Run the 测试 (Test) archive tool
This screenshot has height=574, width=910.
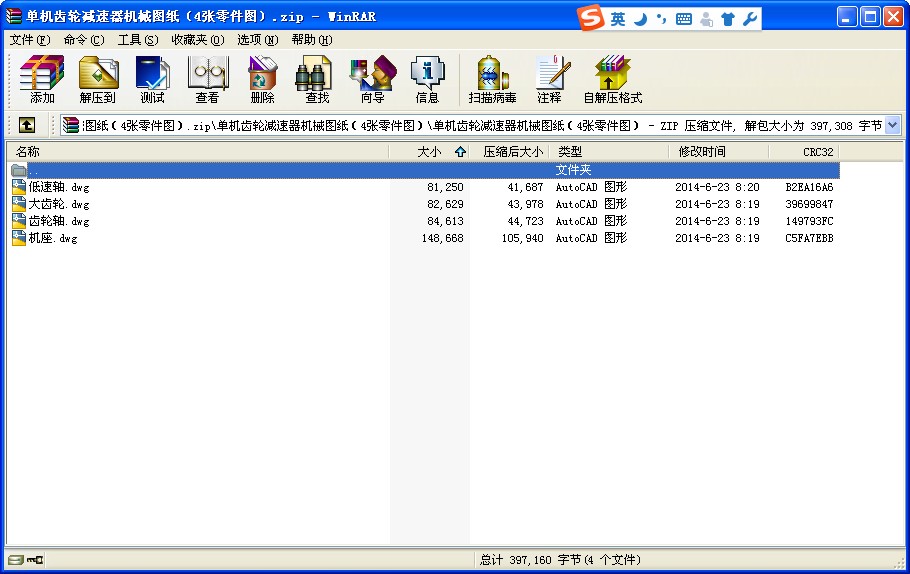tap(152, 80)
